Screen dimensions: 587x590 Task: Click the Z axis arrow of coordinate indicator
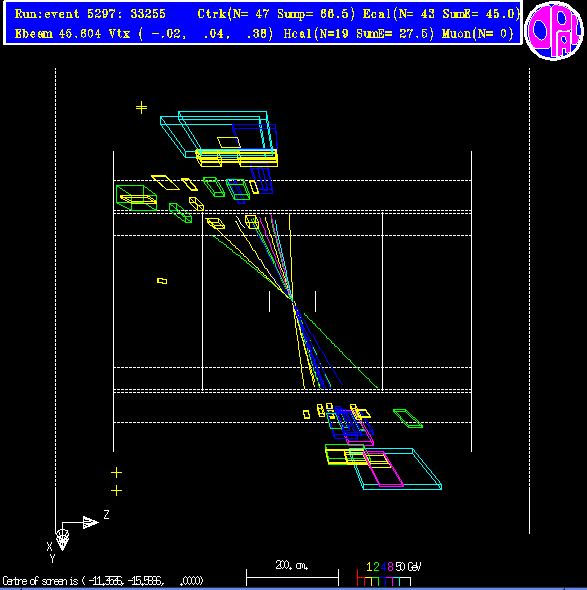(x=91, y=522)
